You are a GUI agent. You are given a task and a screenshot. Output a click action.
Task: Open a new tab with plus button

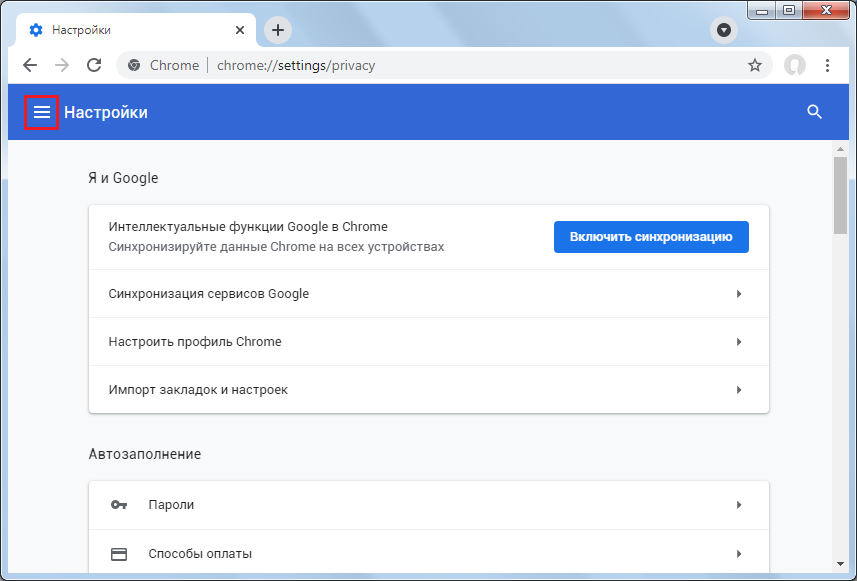click(x=278, y=30)
